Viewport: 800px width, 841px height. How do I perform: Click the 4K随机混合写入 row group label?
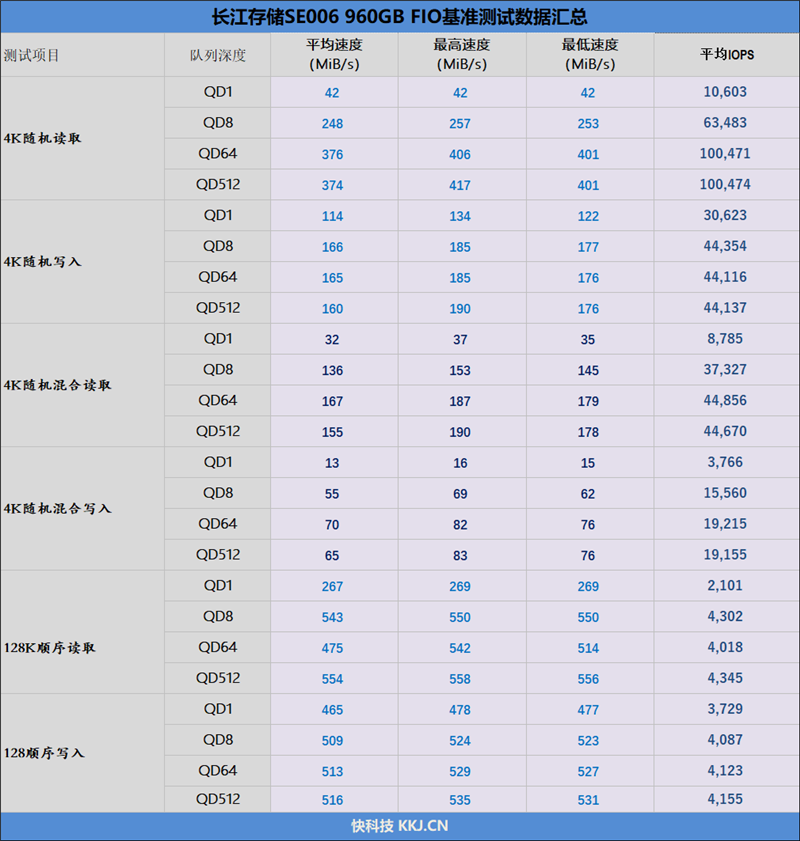pos(57,508)
